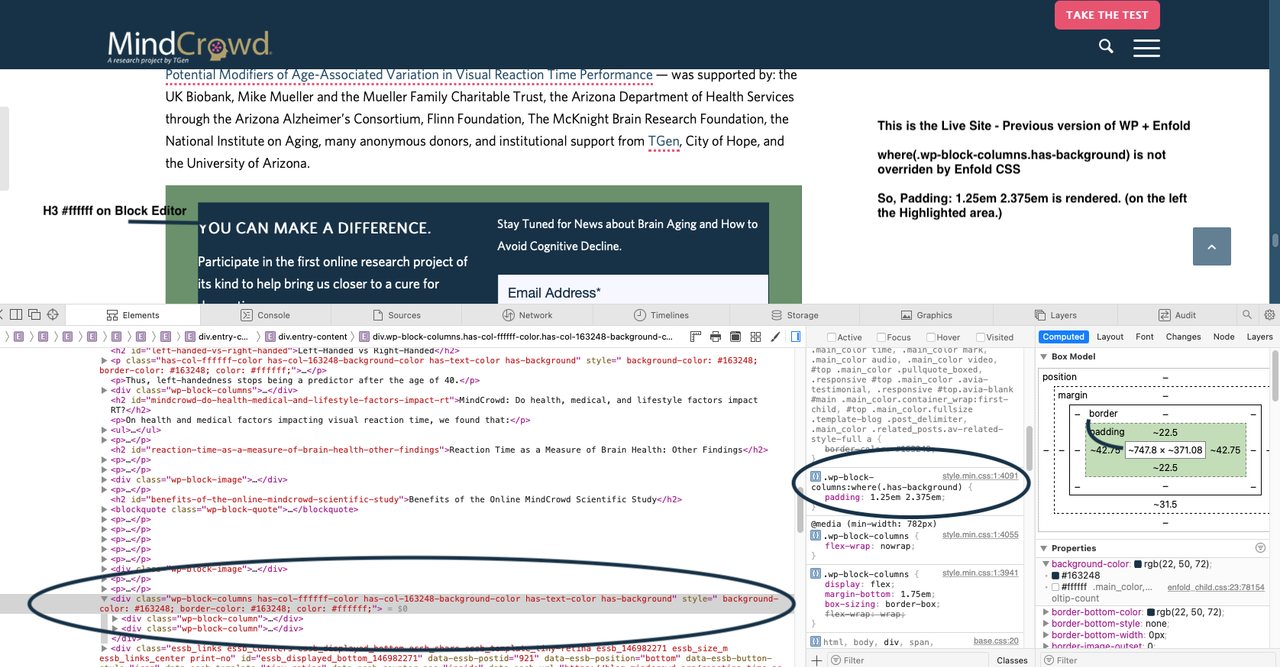Viewport: 1280px width, 667px height.
Task: Click the print styles icon
Action: pos(716,337)
